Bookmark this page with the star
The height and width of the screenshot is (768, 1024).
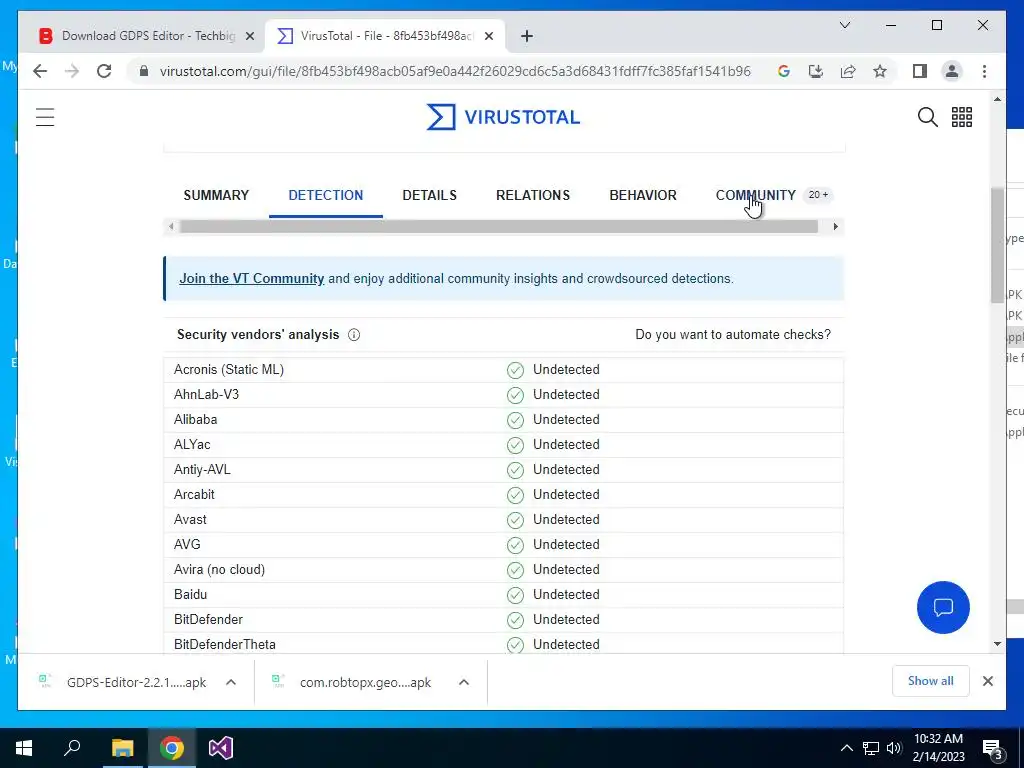tap(880, 71)
